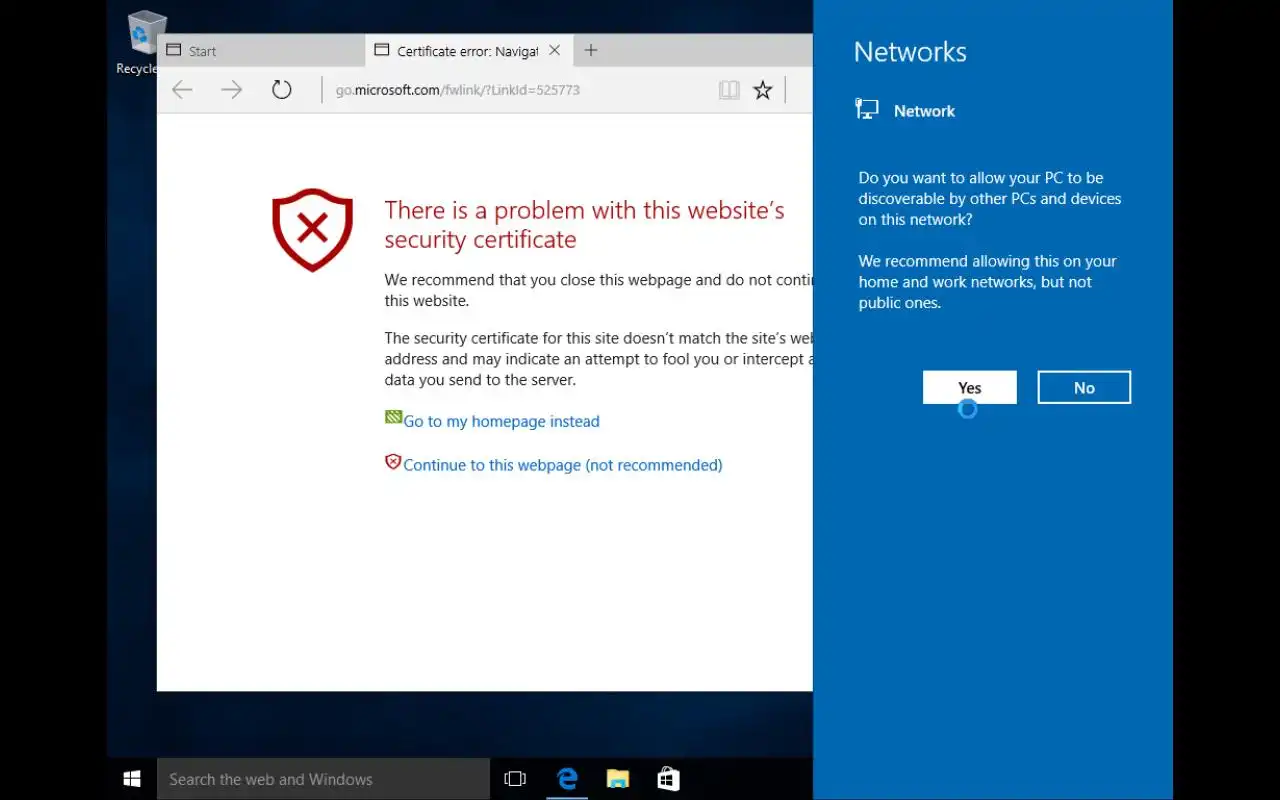1280x800 pixels.
Task: Open the Store from taskbar
Action: click(x=669, y=779)
